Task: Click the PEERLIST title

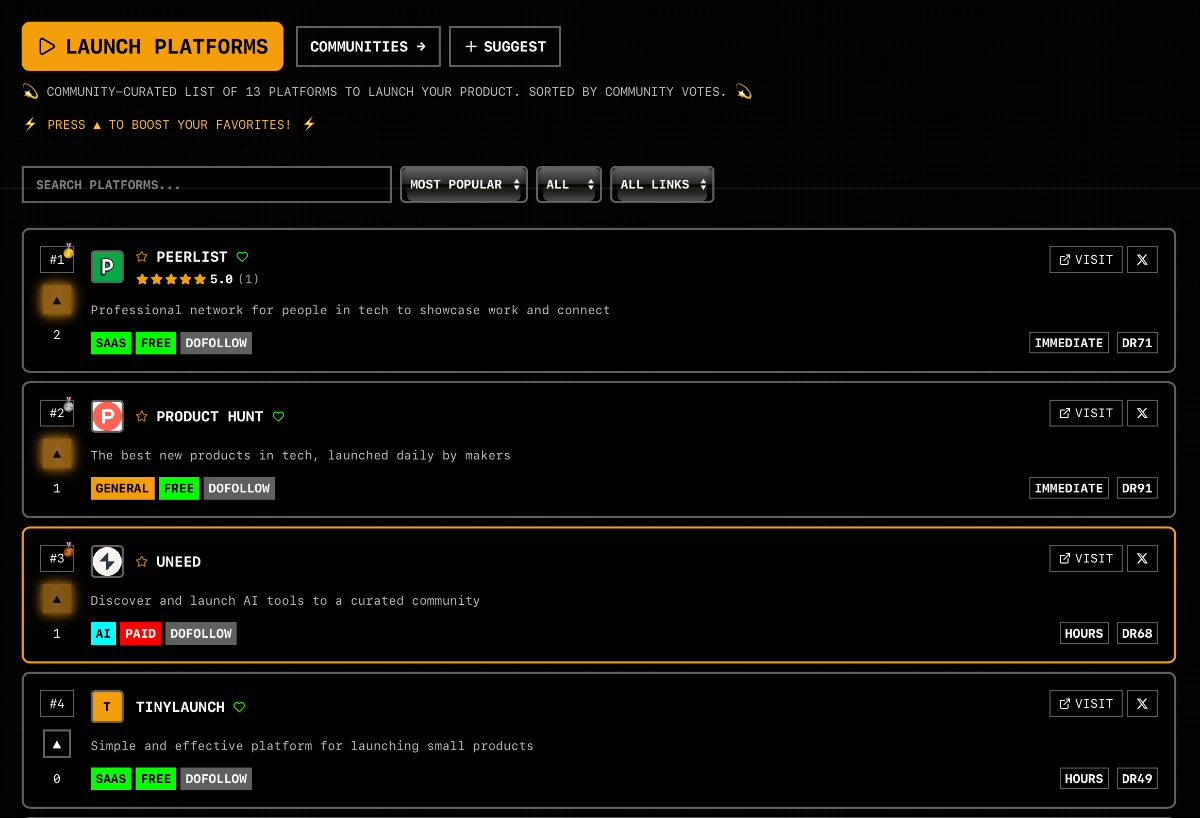Action: (192, 257)
